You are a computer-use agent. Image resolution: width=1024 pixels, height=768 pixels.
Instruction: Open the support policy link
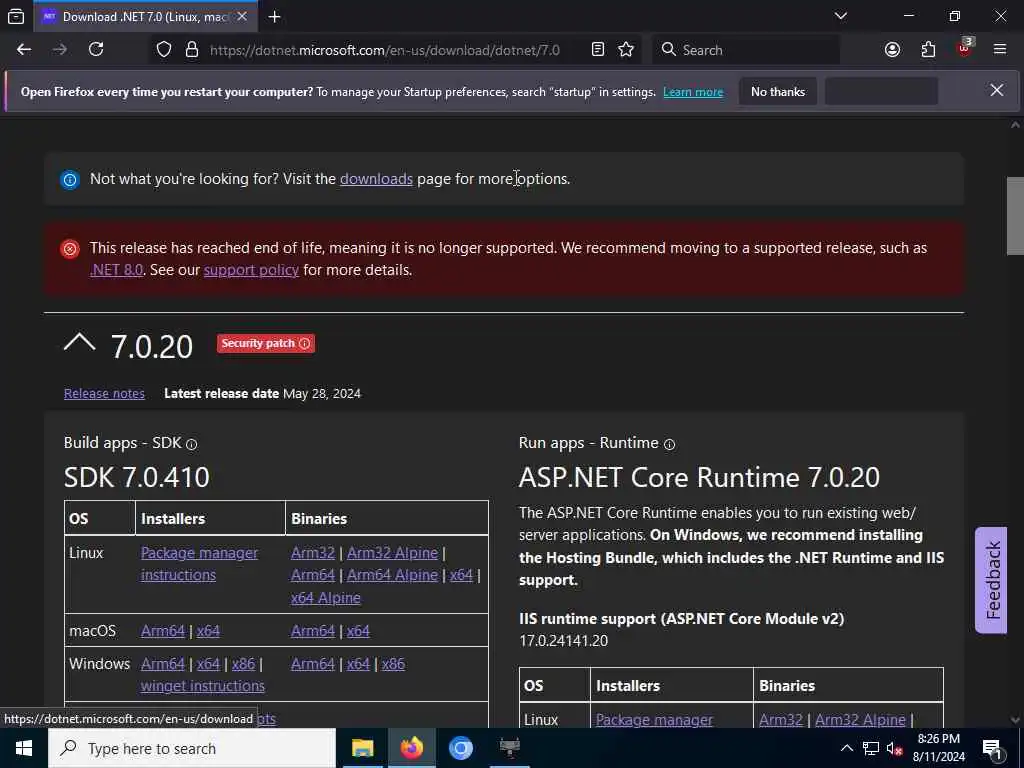(x=251, y=270)
